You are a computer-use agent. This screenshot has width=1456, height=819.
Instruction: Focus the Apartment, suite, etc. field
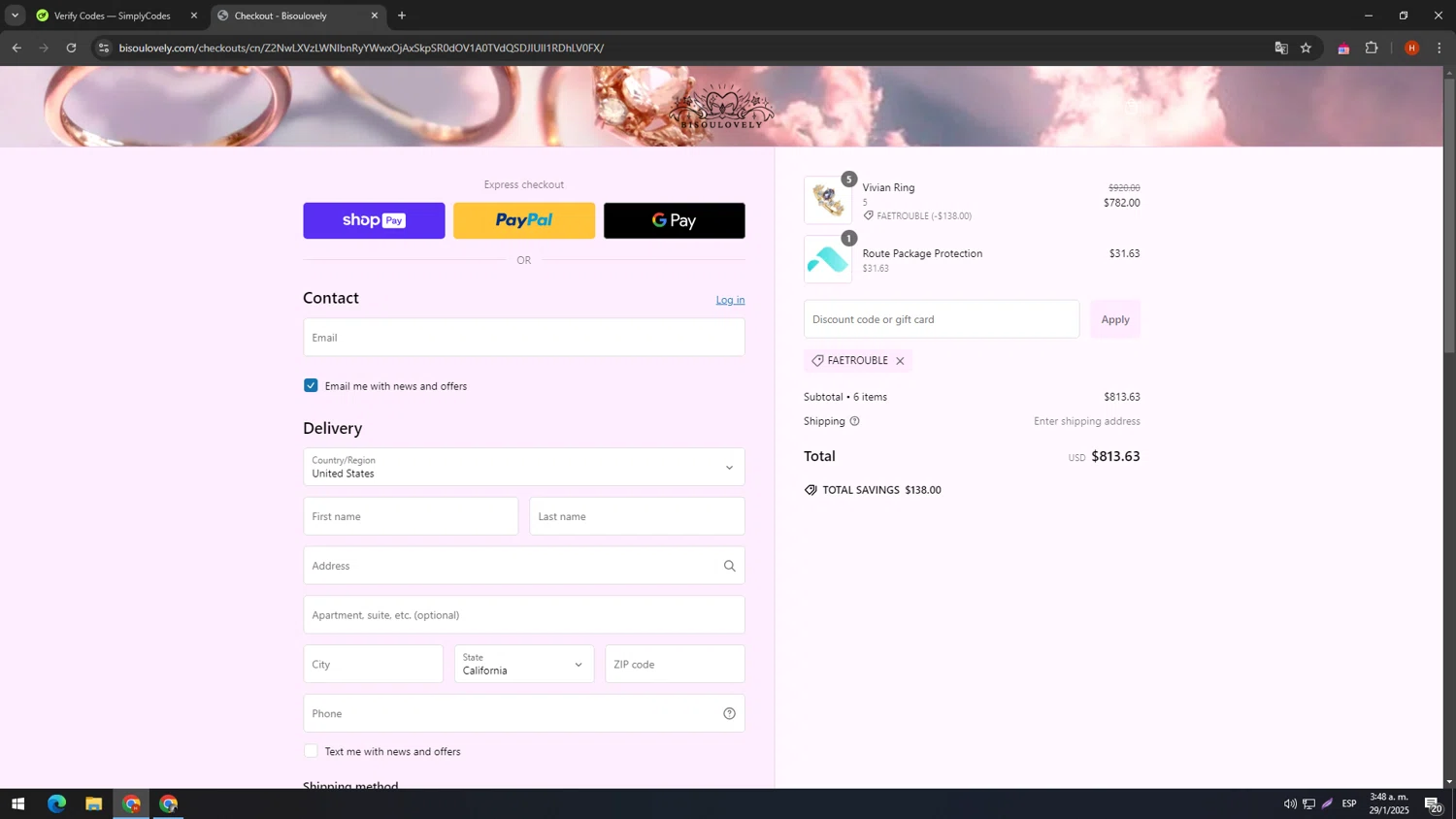pos(524,615)
